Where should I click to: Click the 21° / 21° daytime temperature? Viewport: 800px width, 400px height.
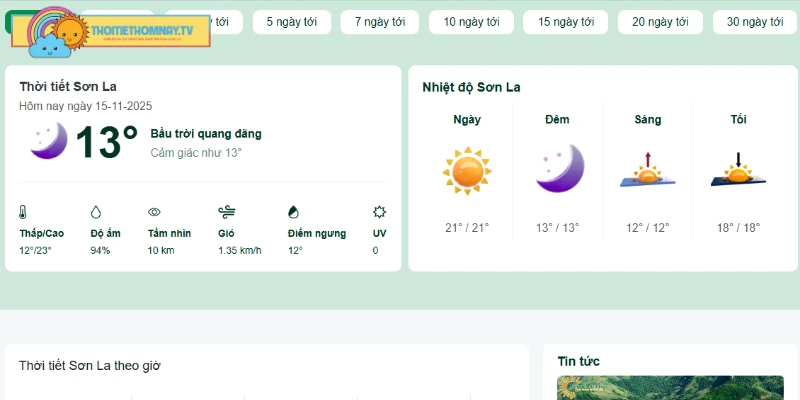[467, 228]
